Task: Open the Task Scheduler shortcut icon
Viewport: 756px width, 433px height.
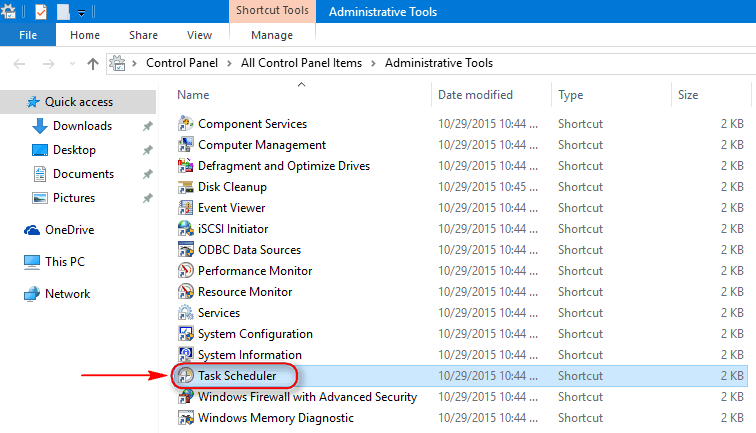Action: tap(186, 376)
